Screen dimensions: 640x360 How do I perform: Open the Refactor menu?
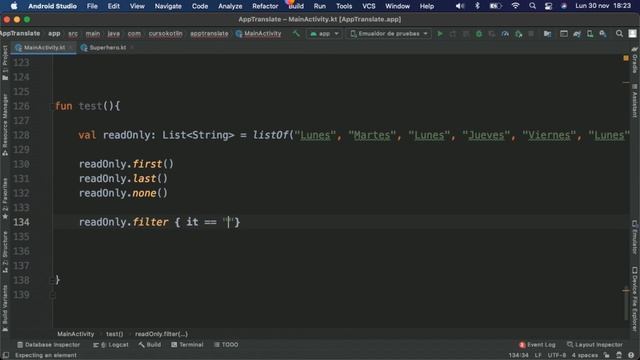coord(265,6)
